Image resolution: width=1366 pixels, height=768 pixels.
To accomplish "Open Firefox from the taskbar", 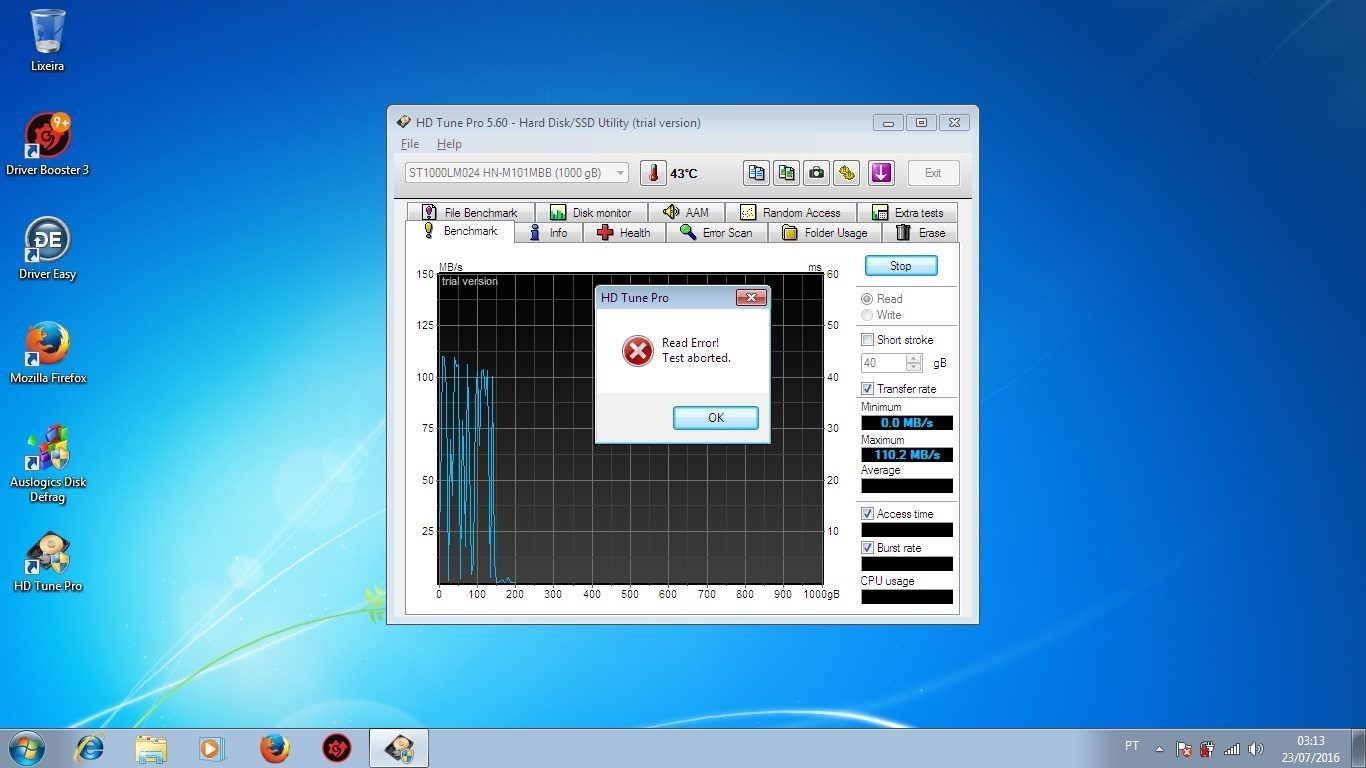I will coord(274,748).
